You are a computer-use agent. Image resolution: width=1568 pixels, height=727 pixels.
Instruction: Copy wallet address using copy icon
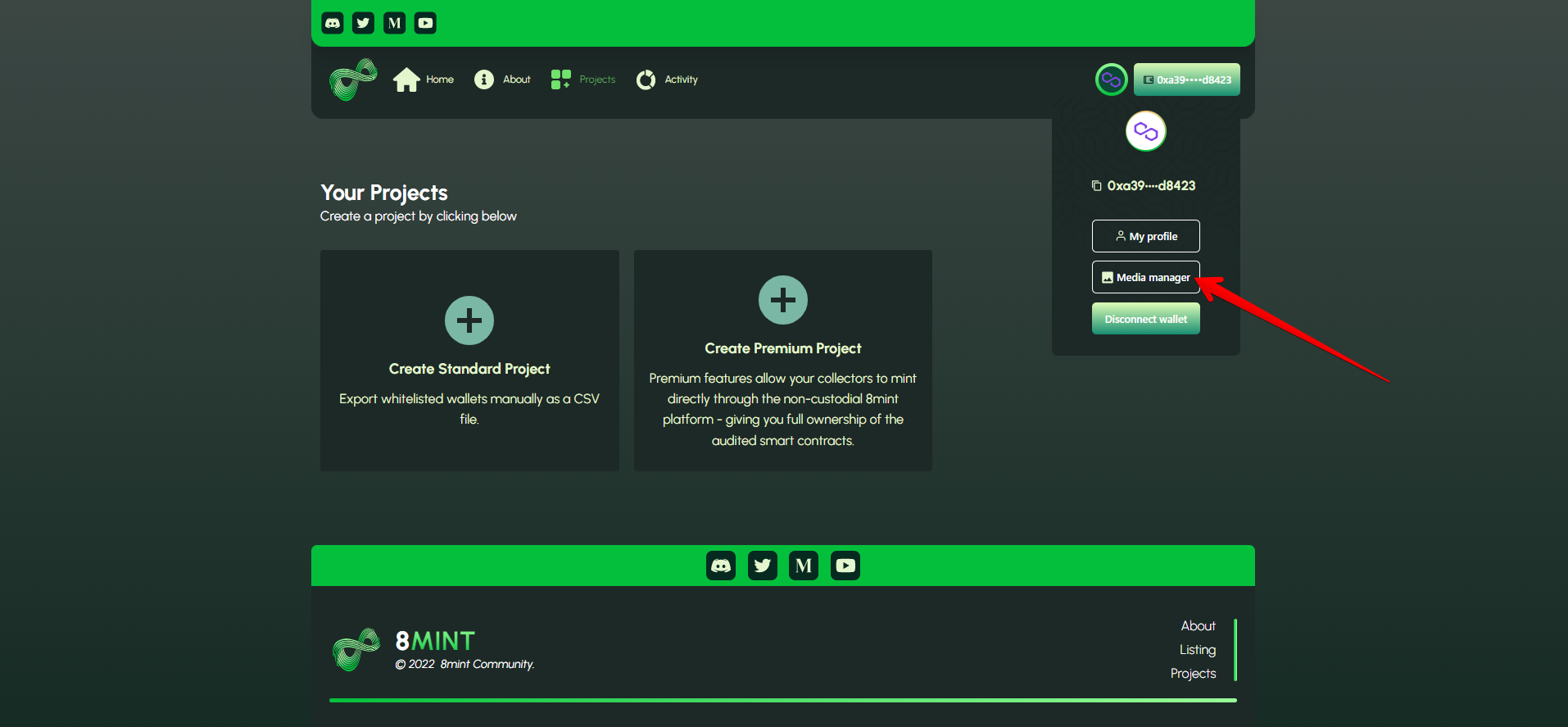(x=1096, y=186)
